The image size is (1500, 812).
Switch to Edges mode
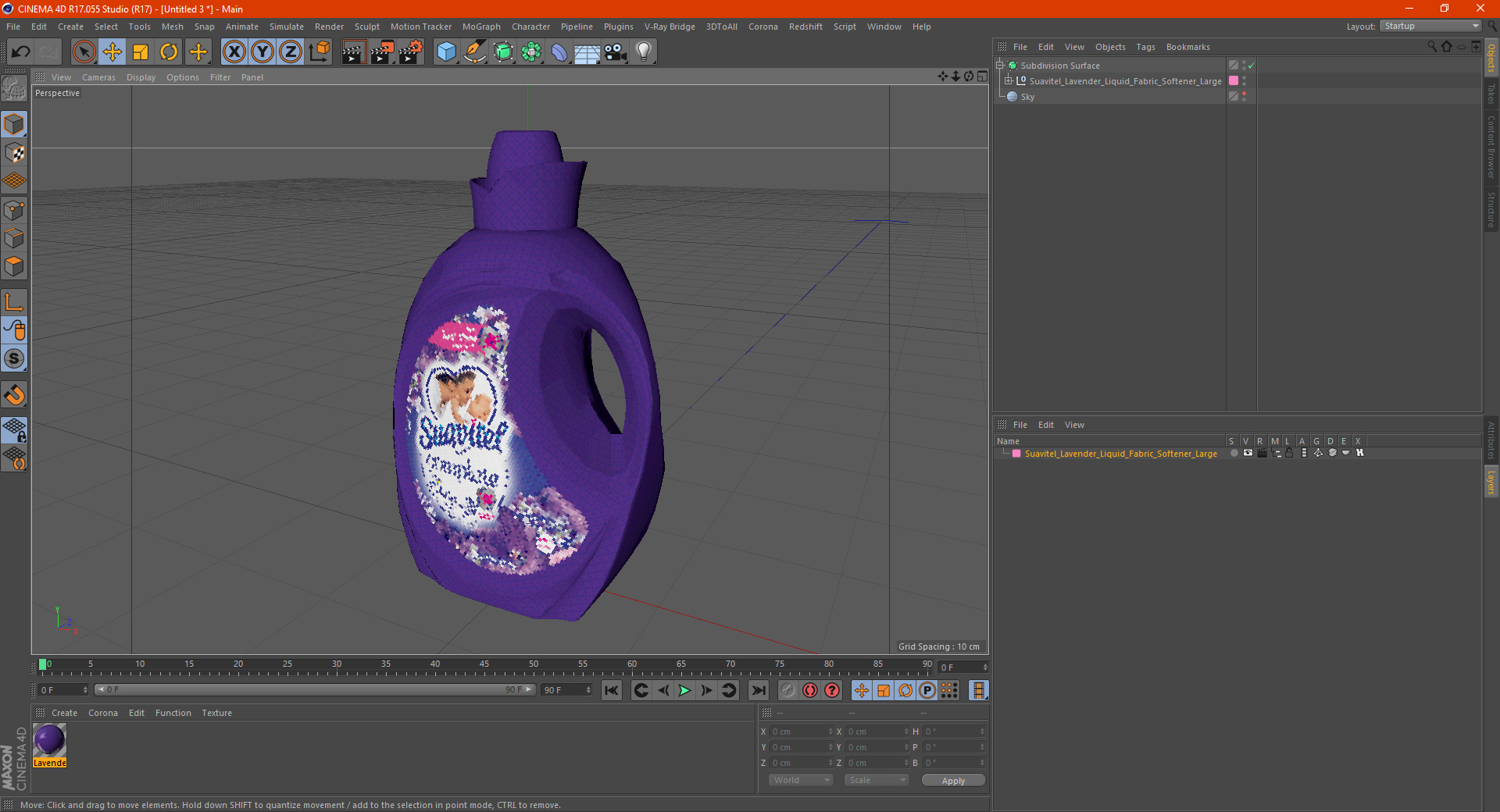(14, 238)
